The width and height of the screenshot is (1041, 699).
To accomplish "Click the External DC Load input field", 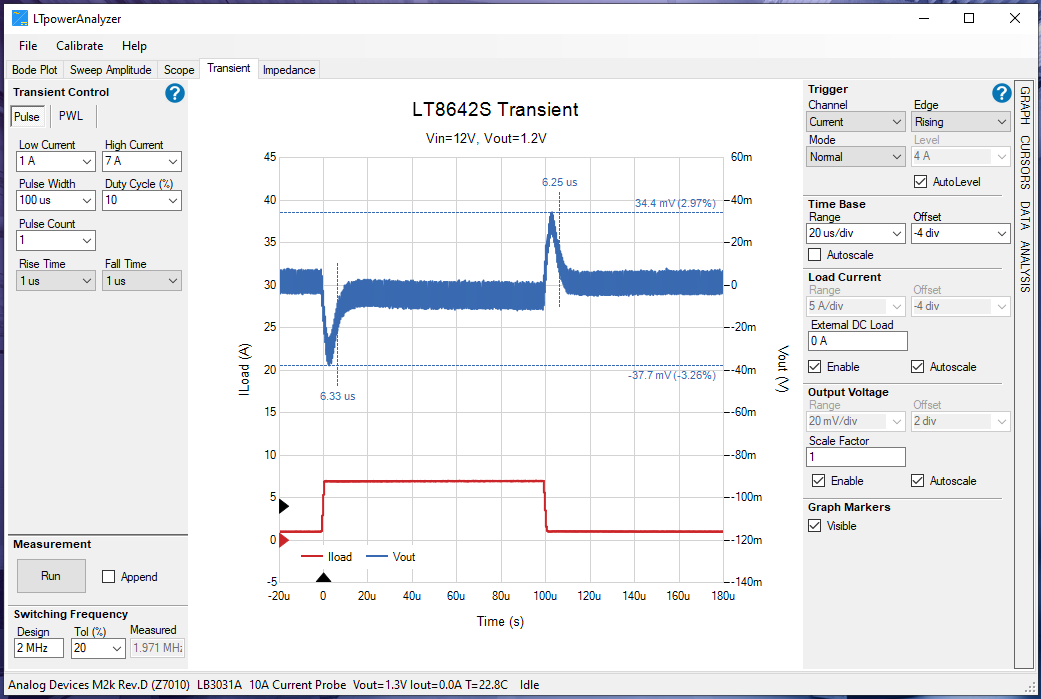I will (857, 340).
